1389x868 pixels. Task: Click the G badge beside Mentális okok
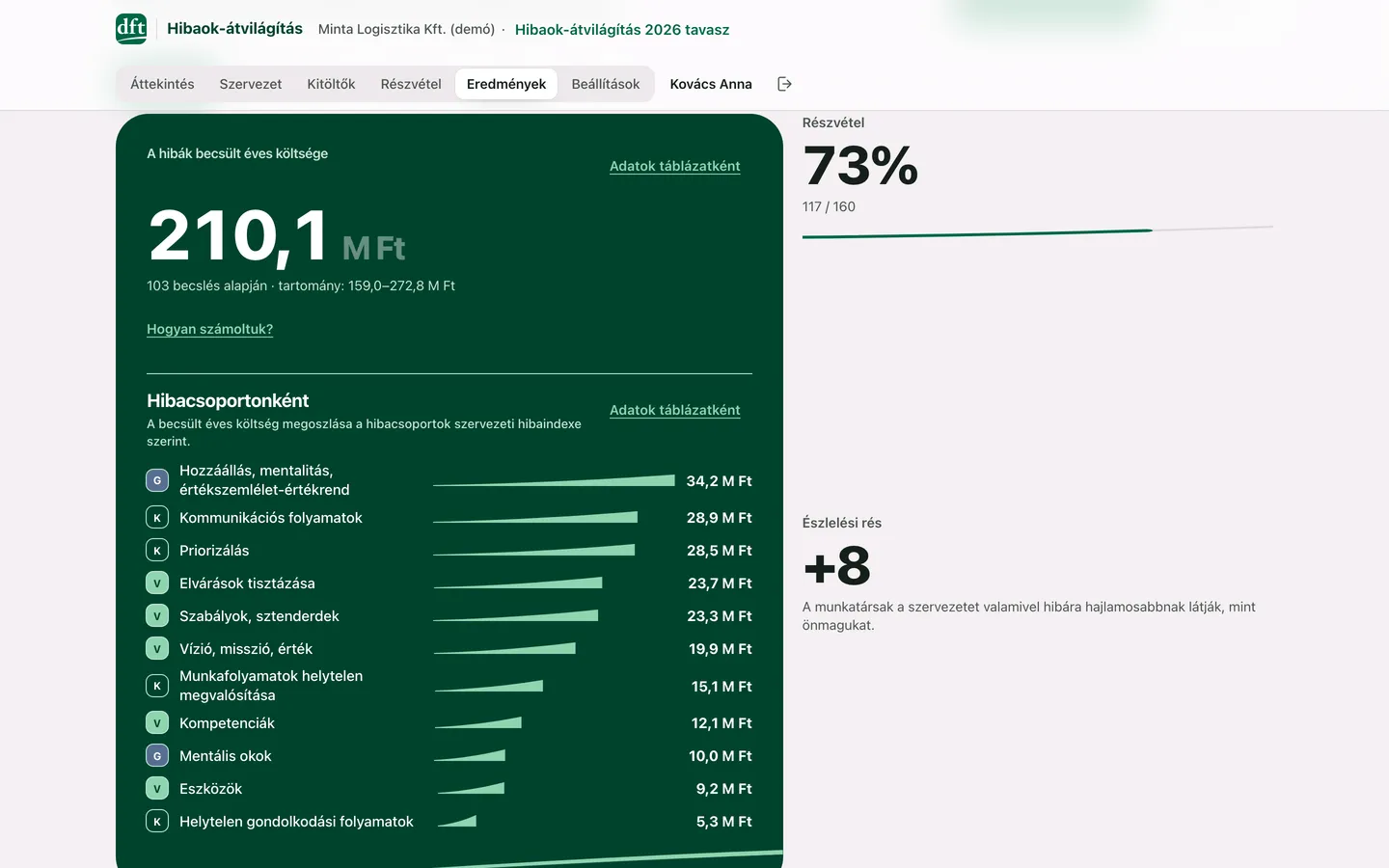(x=157, y=756)
